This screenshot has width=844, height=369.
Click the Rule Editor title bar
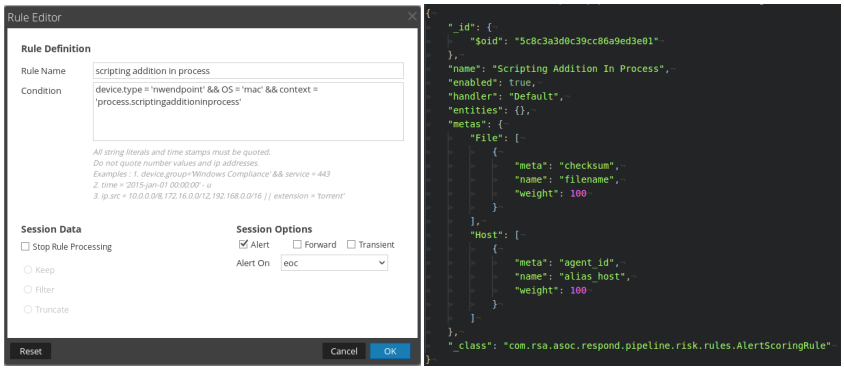205,17
